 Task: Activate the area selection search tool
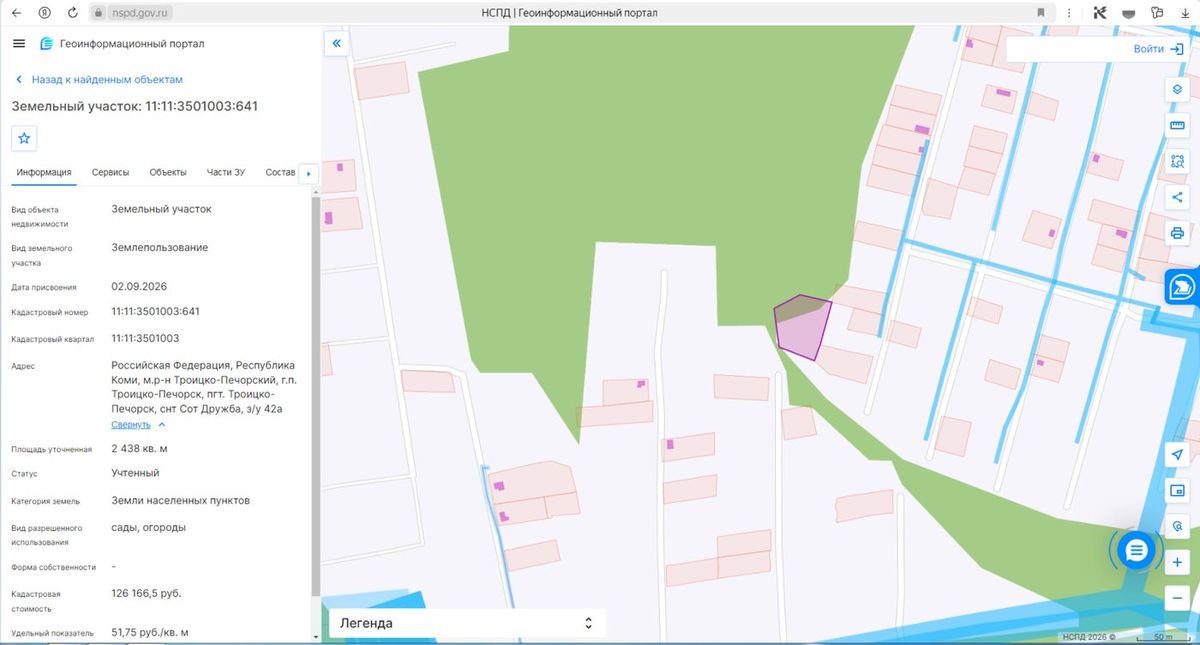(x=1177, y=161)
